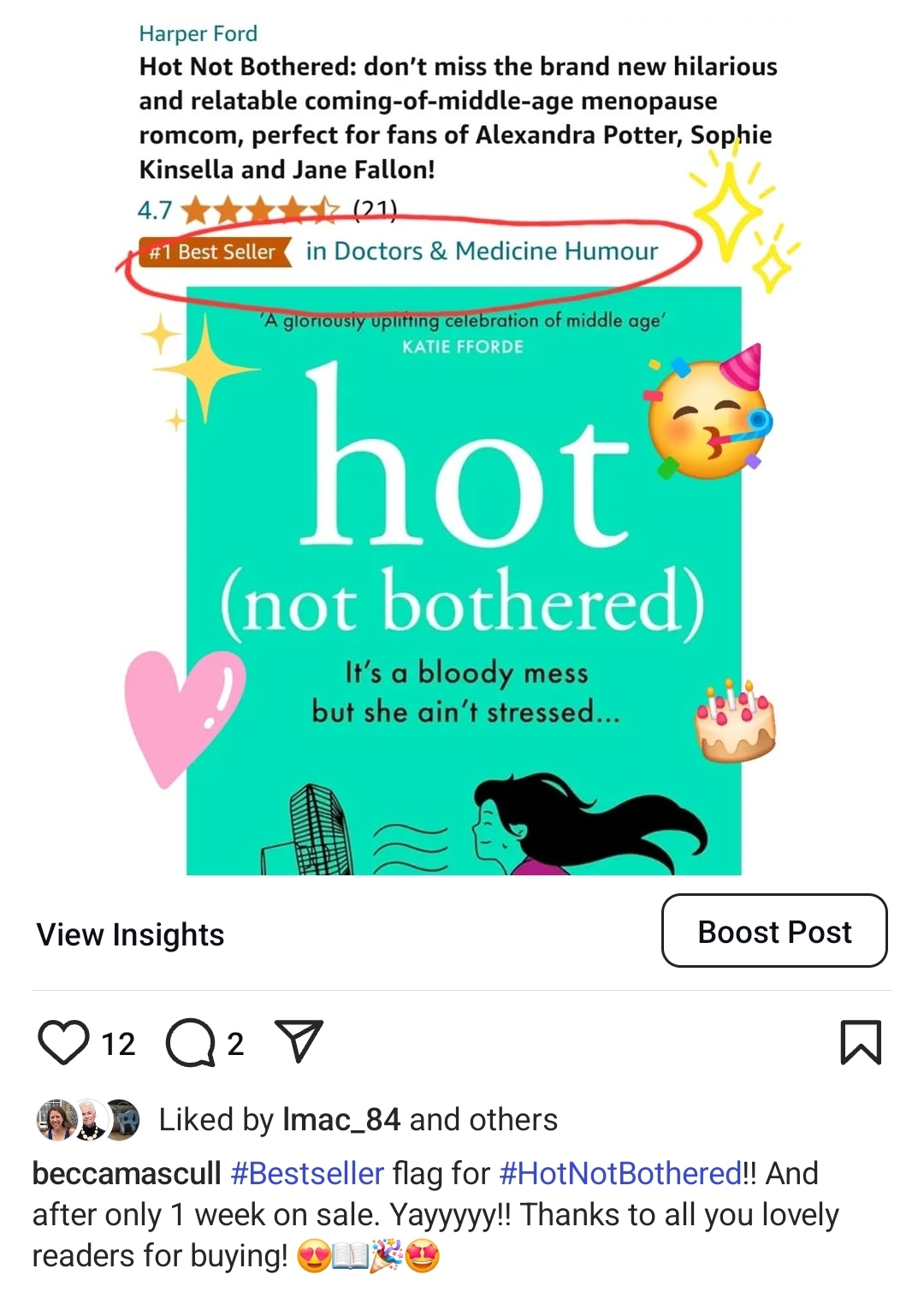Tap the likes count 12

coord(118,1044)
